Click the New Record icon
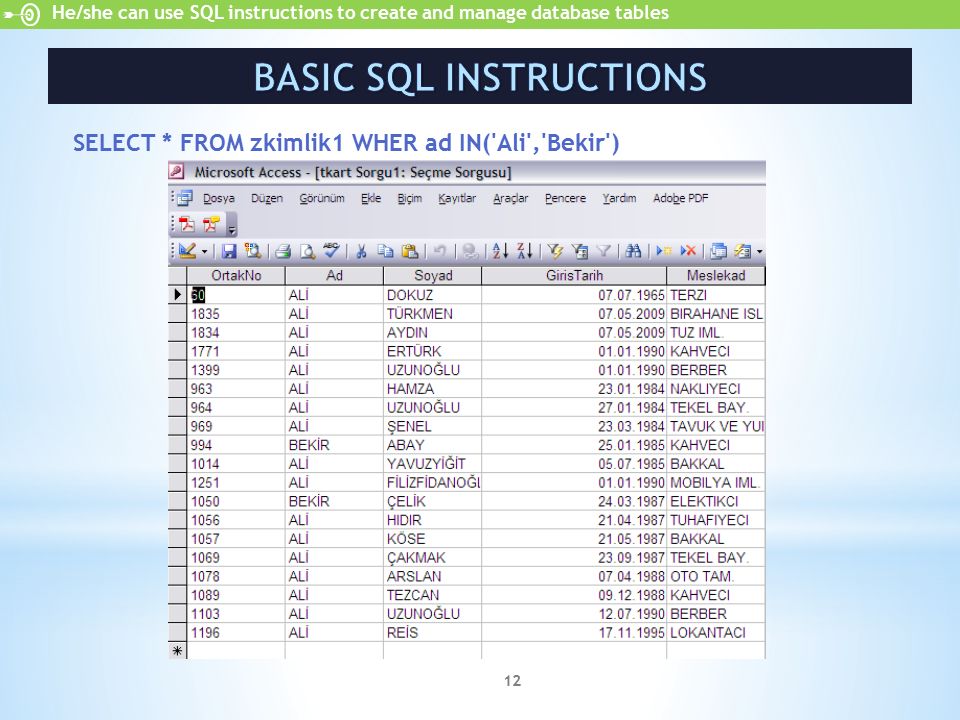 [x=664, y=251]
